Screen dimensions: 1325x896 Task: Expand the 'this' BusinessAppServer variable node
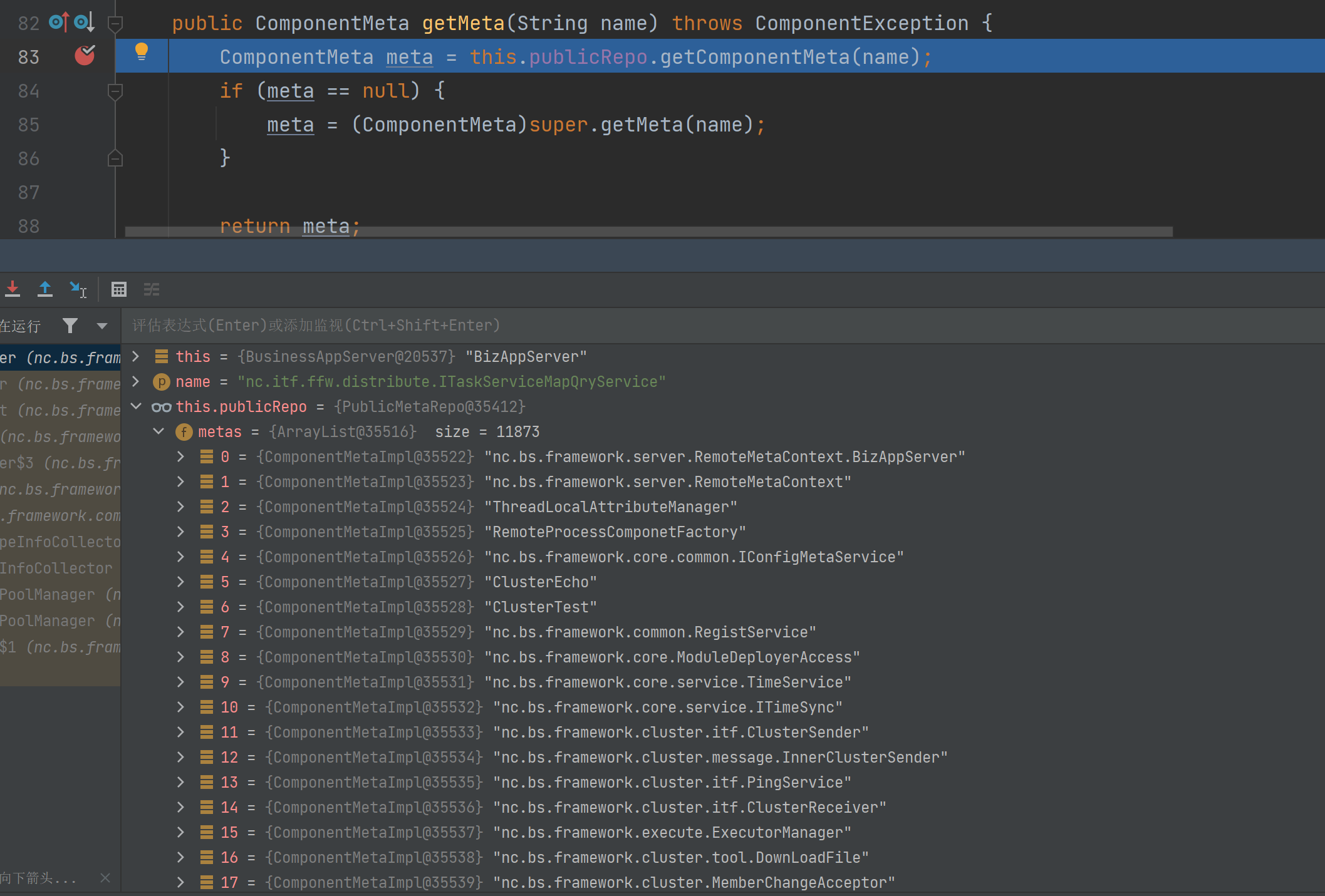click(136, 356)
